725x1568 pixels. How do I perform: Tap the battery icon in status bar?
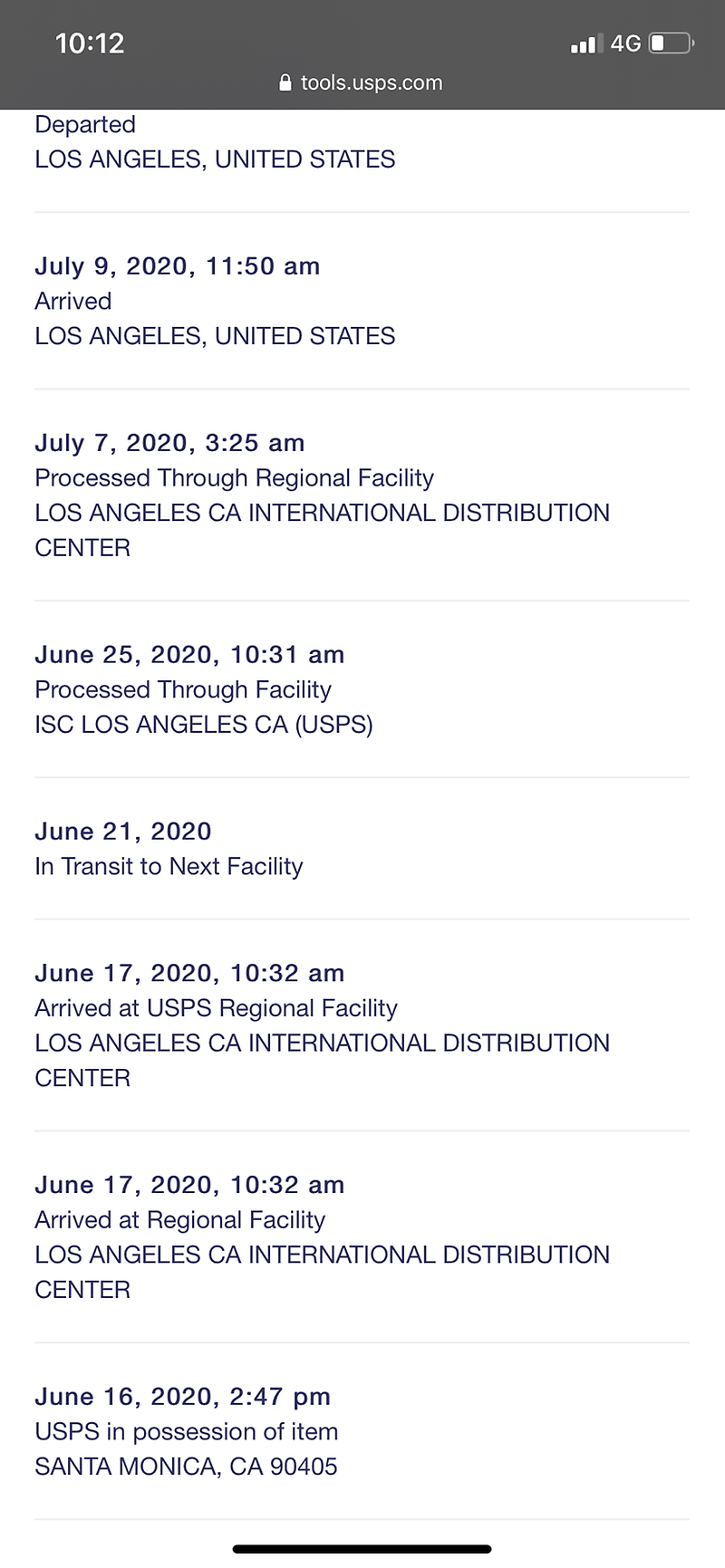[671, 43]
